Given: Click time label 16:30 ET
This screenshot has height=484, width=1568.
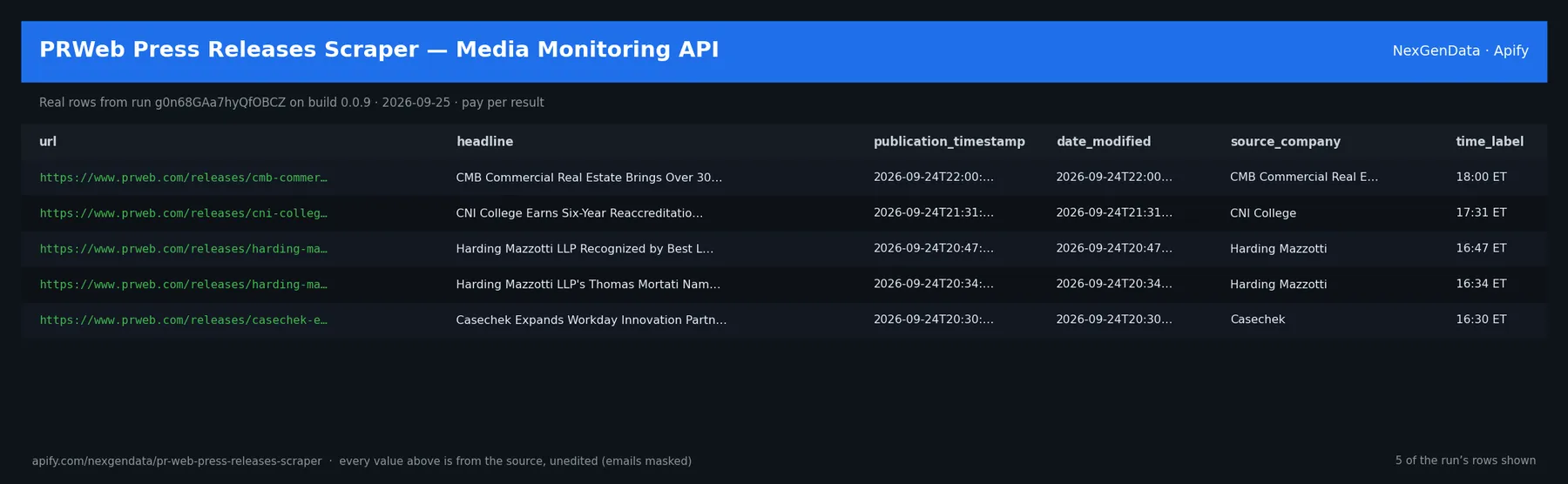Looking at the screenshot, I should 1481,320.
